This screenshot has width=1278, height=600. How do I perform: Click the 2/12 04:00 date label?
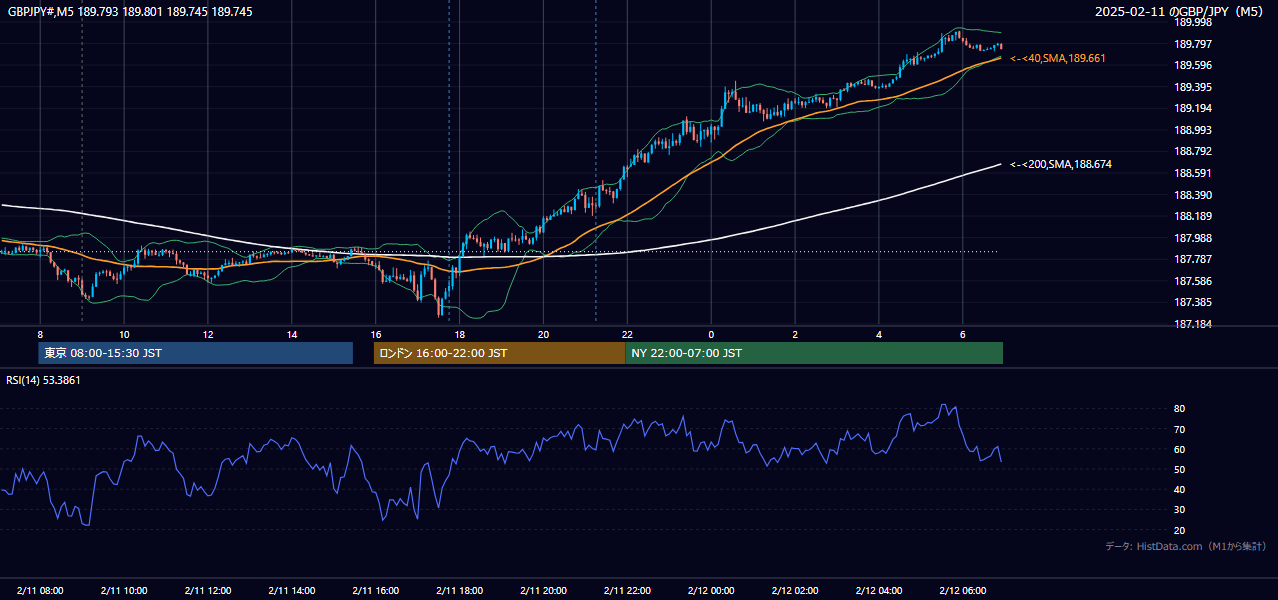coord(879,590)
